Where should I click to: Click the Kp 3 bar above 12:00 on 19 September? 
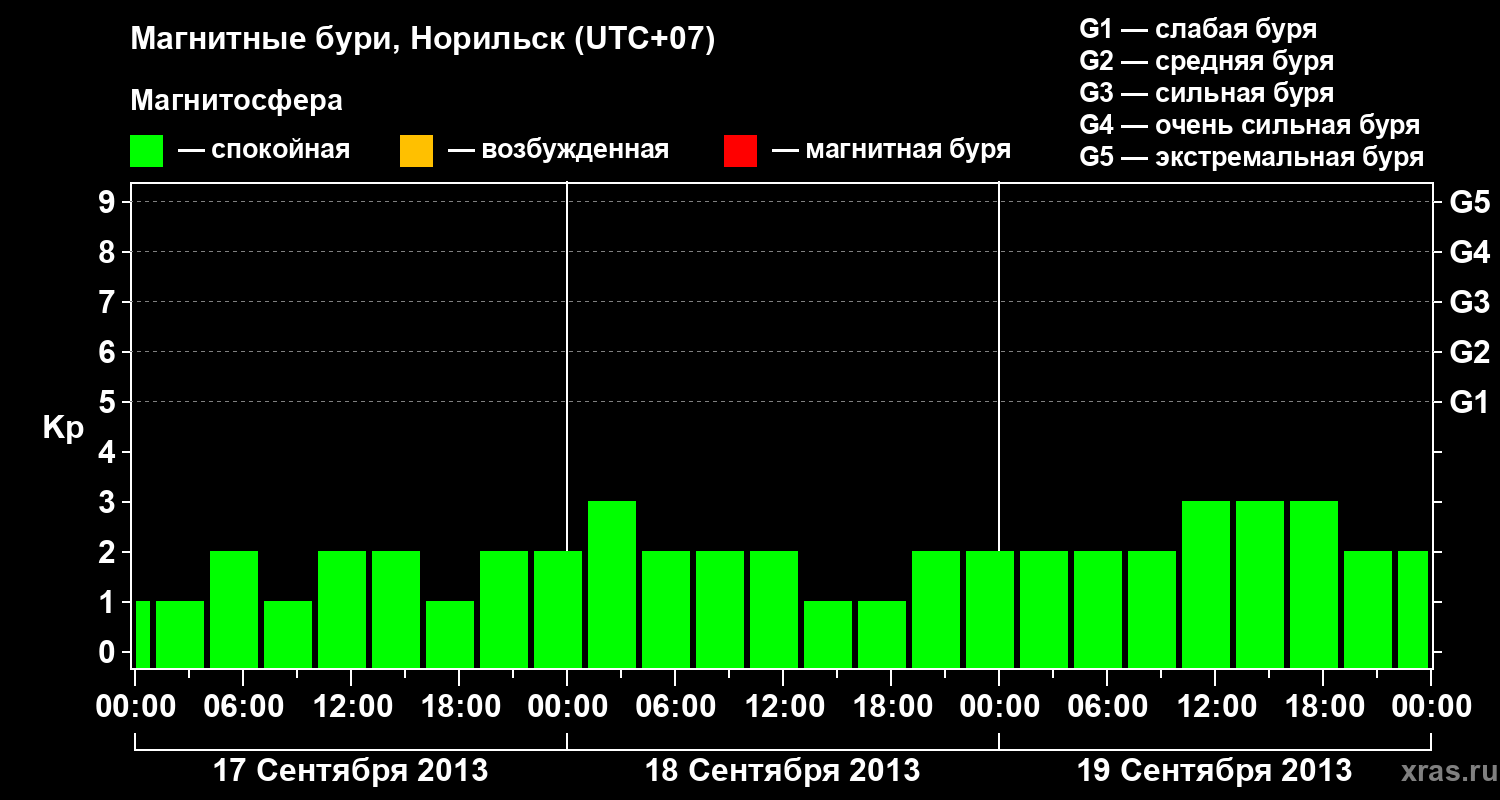pyautogui.click(x=1206, y=584)
